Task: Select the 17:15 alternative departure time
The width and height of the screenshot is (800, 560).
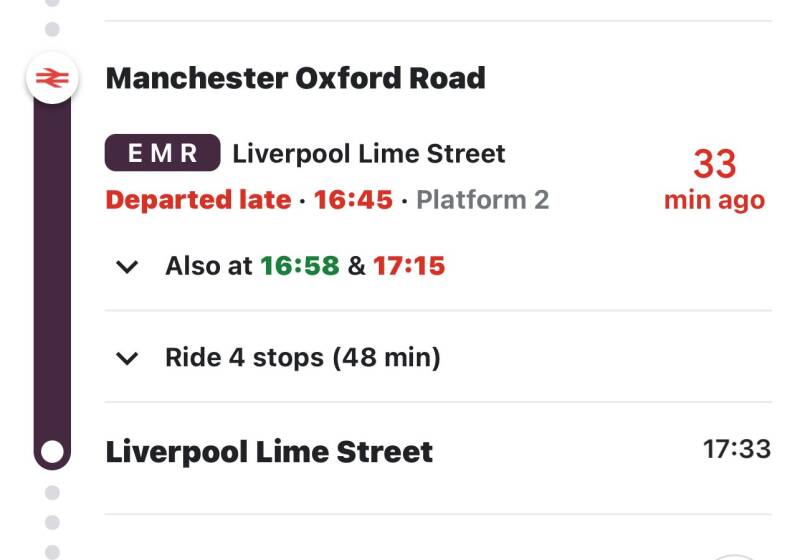Action: [409, 267]
